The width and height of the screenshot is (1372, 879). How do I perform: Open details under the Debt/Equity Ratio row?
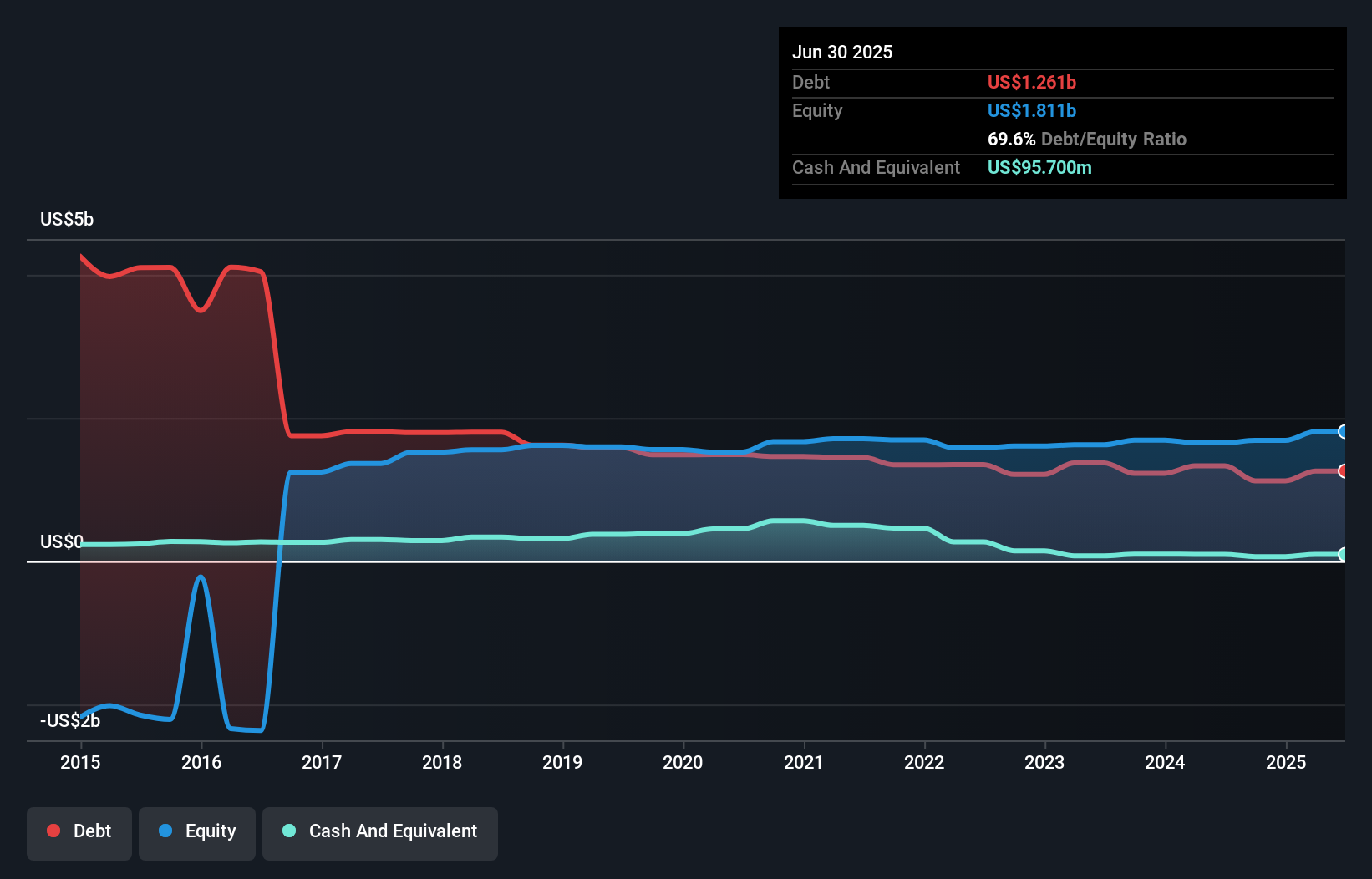coord(1087,139)
